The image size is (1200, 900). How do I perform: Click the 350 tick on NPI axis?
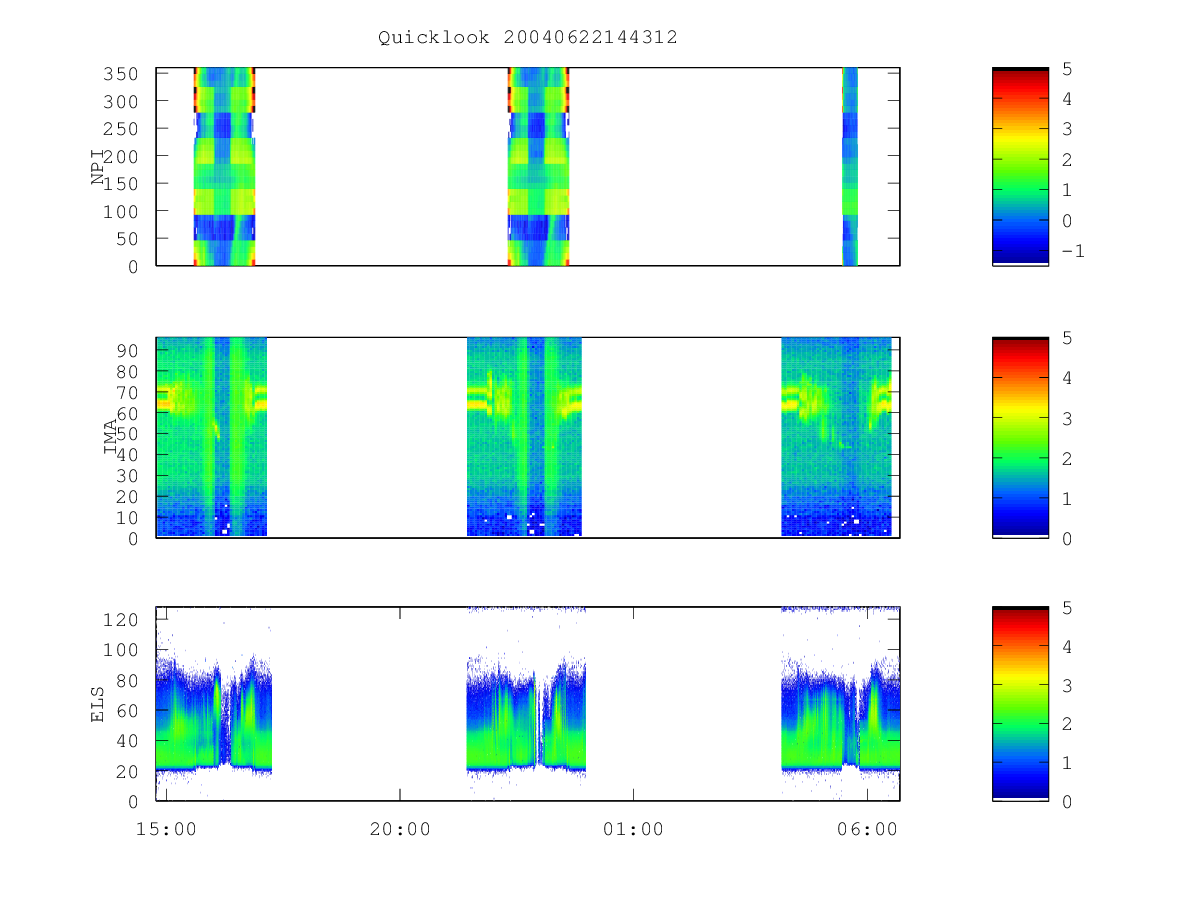click(x=123, y=74)
